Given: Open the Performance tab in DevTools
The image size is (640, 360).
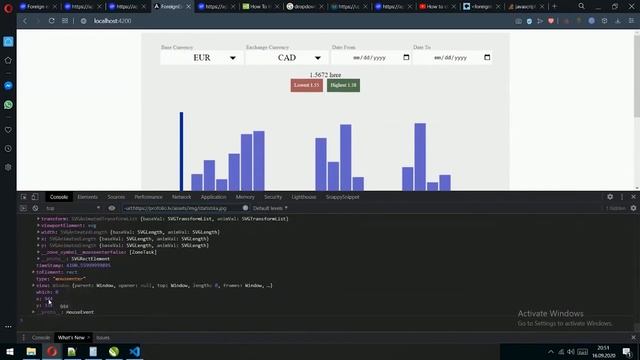Looking at the screenshot, I should [148, 197].
